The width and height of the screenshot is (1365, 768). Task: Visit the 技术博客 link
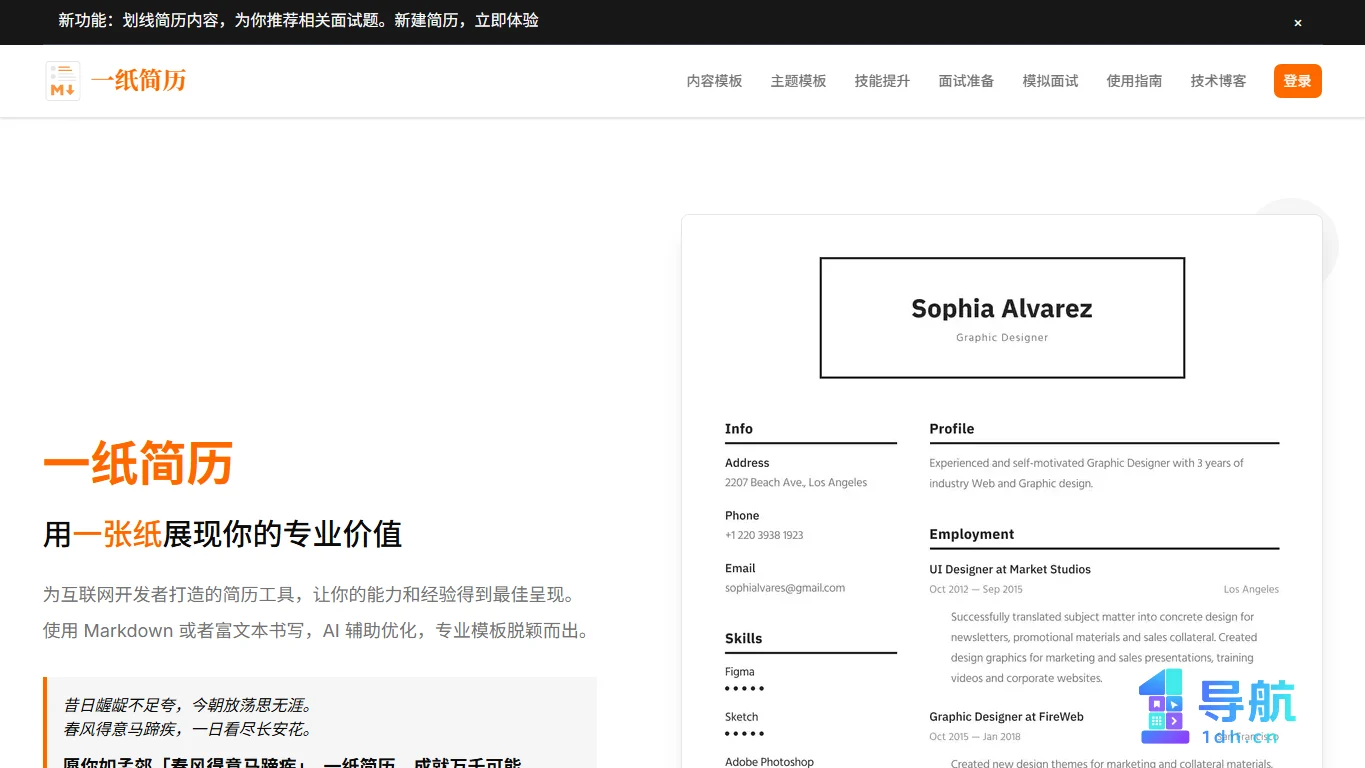click(x=1218, y=81)
